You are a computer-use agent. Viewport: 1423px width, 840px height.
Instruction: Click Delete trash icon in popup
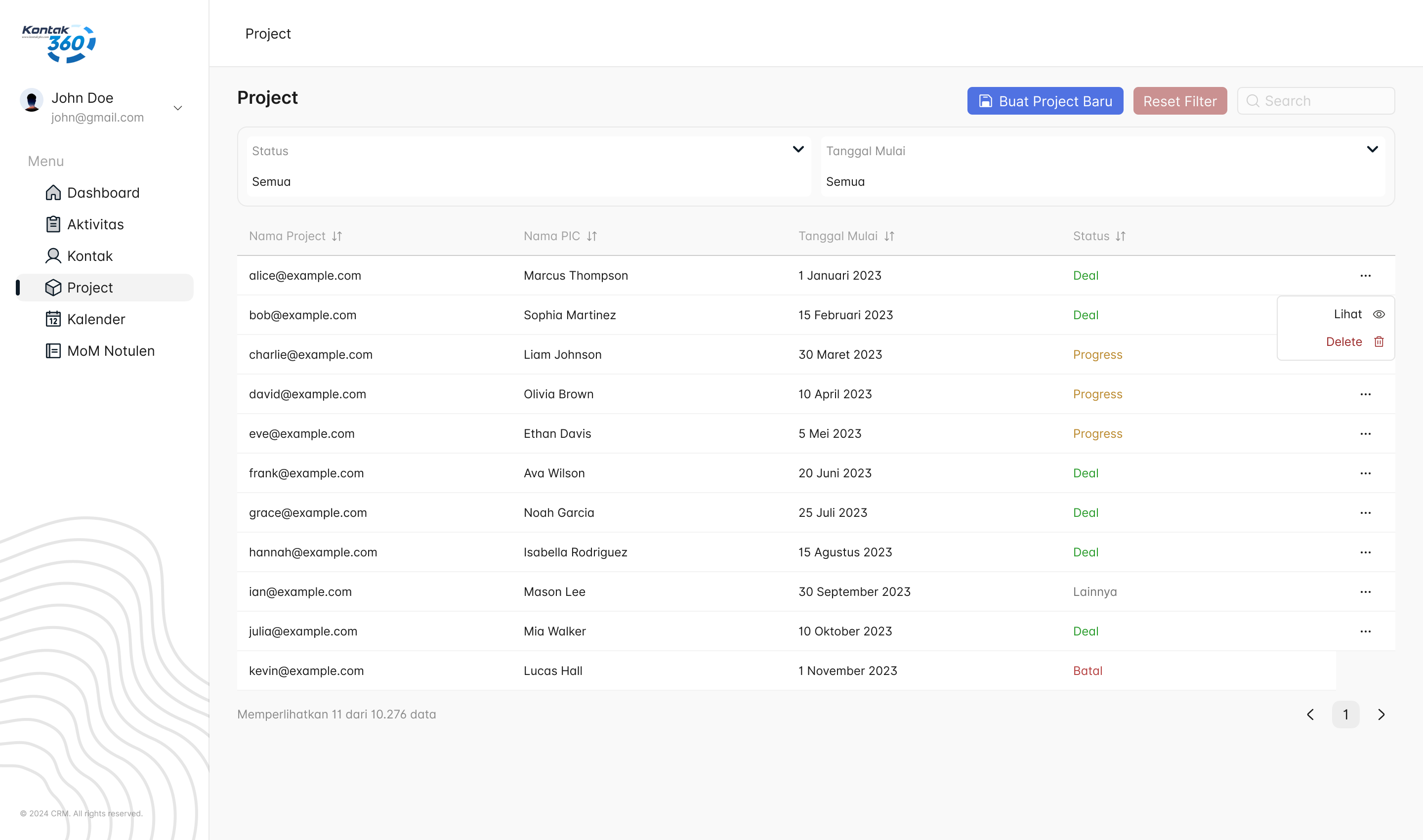click(1379, 341)
